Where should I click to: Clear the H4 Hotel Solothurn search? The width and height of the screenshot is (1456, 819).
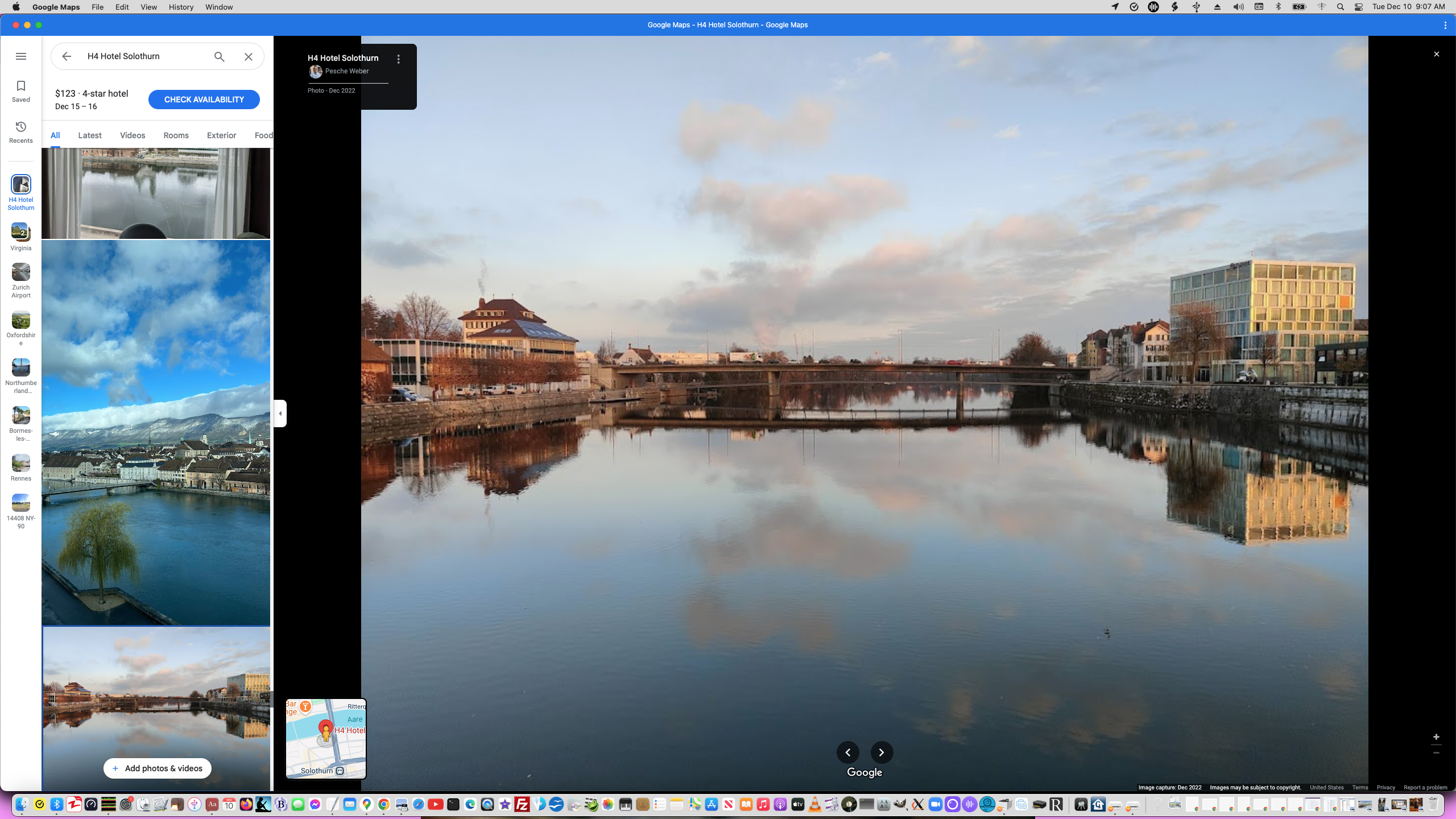(x=249, y=56)
